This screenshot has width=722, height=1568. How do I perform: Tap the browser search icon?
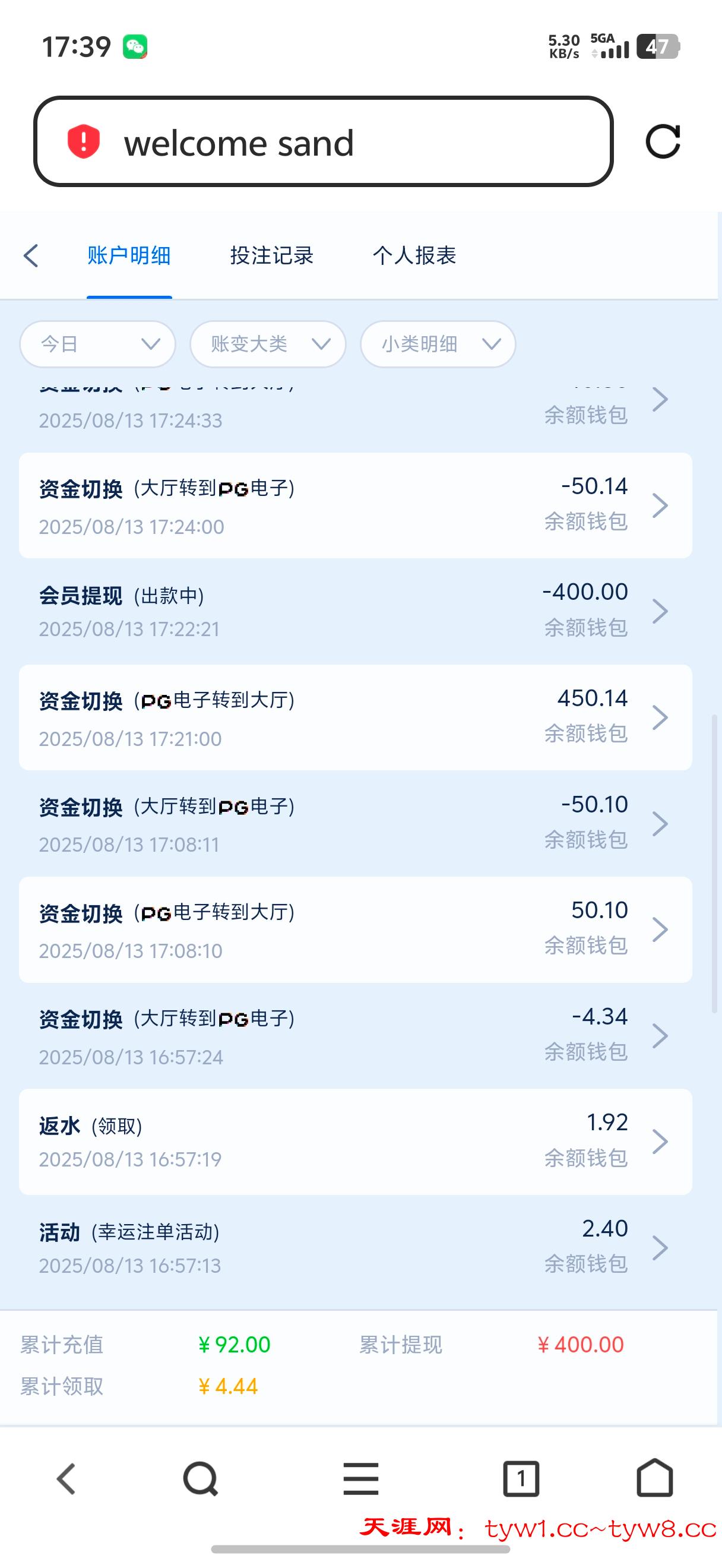point(200,1478)
